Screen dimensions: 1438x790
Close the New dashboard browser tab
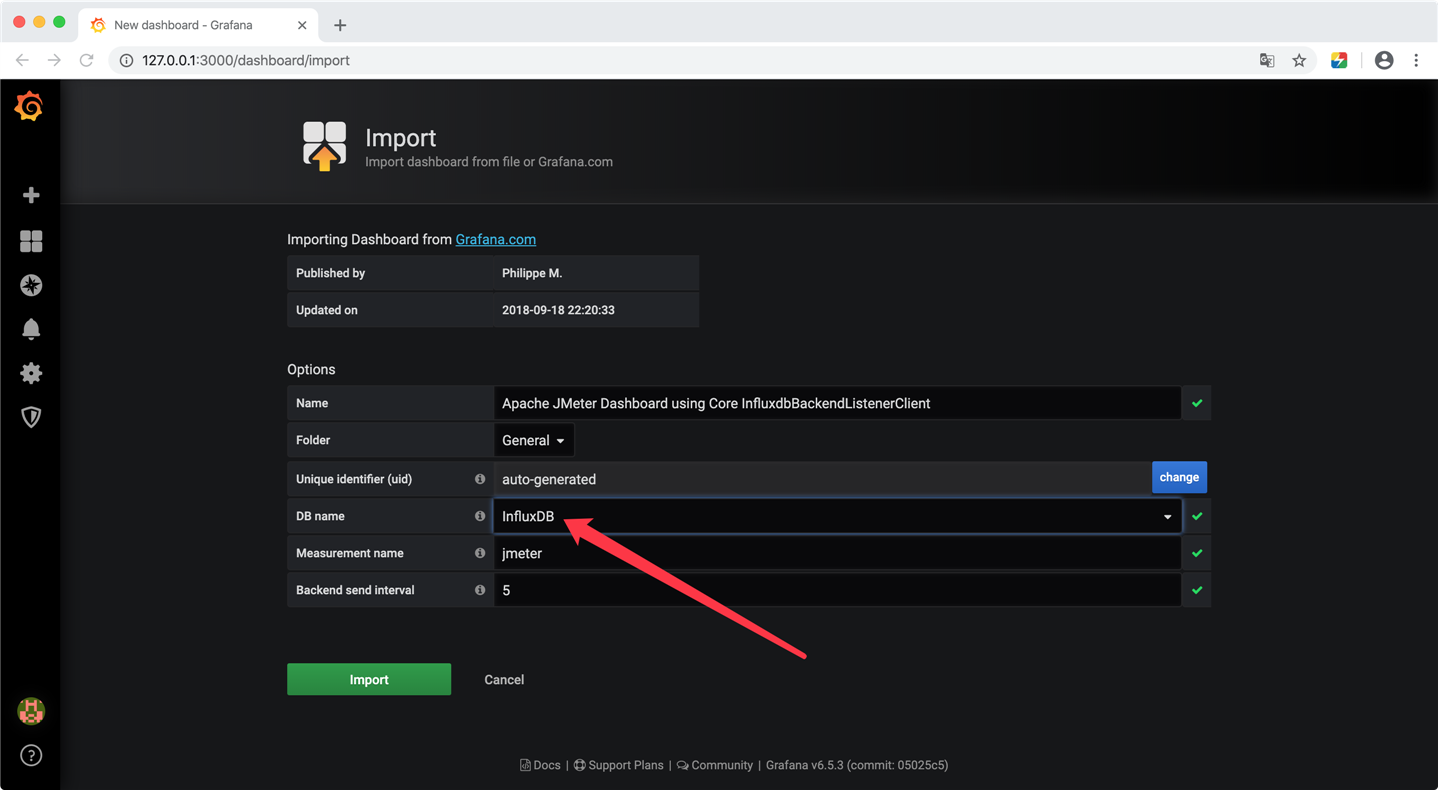point(301,25)
